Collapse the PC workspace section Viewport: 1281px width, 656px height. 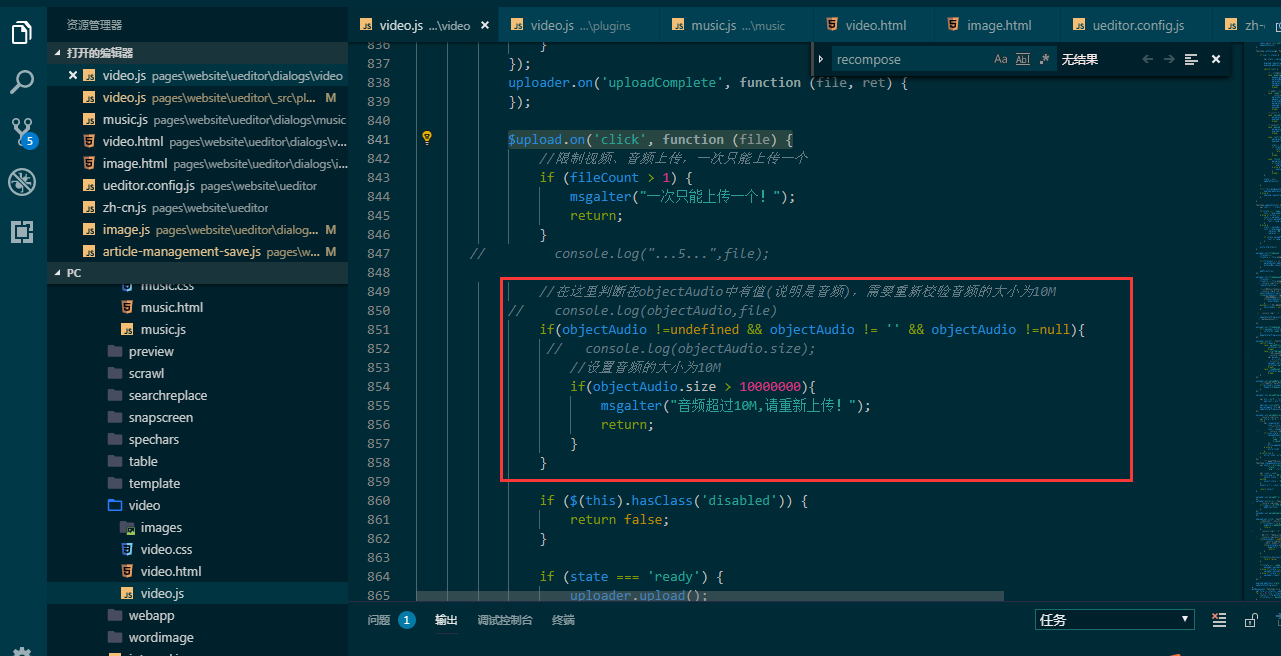pos(198,272)
